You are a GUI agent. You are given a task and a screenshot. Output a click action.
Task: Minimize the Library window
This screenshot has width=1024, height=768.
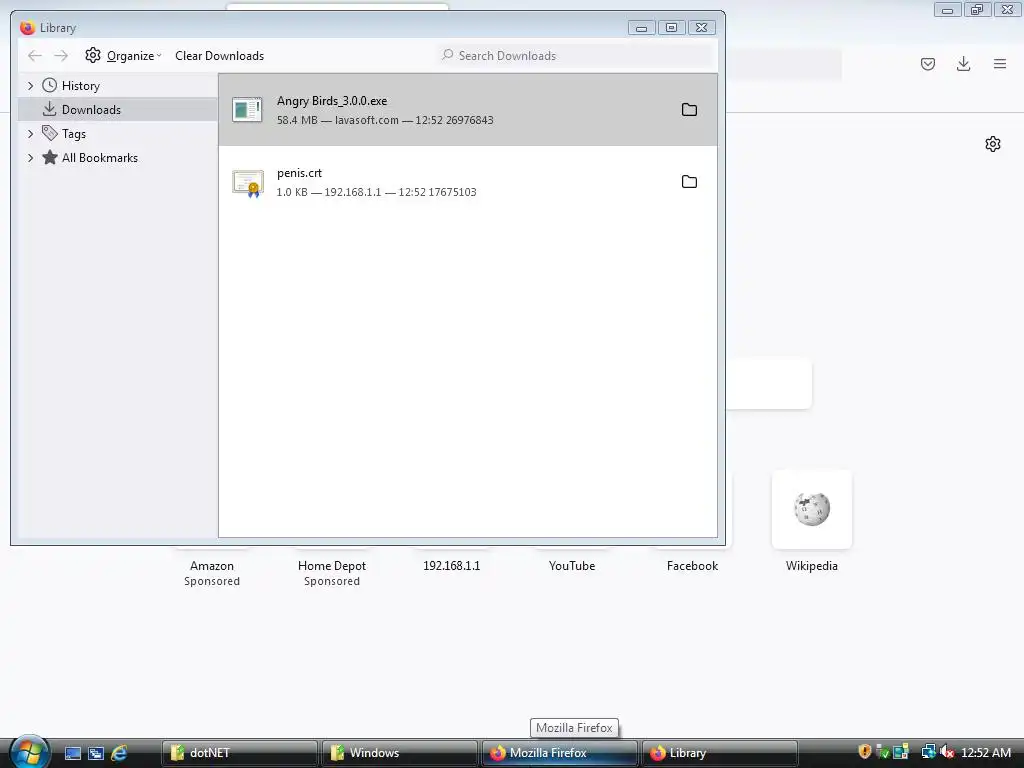click(x=641, y=27)
